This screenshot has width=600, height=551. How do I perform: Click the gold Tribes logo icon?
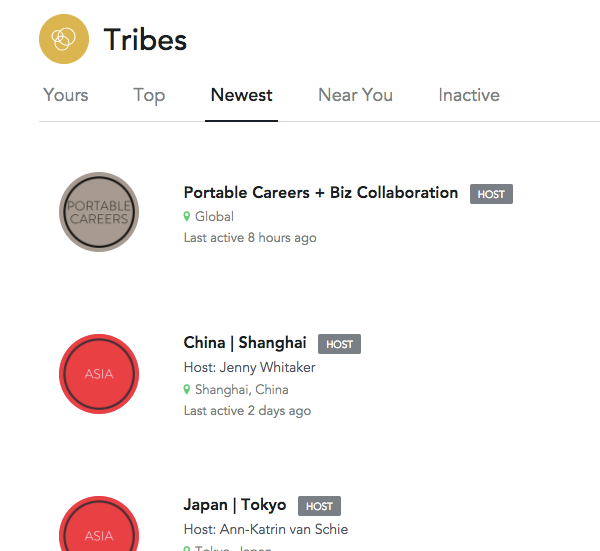[64, 39]
